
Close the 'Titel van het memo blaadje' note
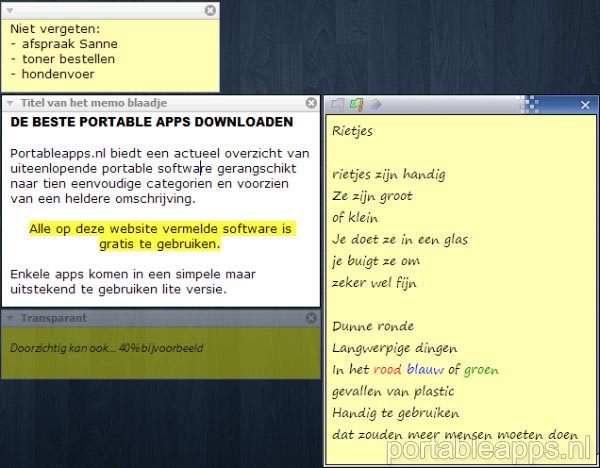[310, 103]
